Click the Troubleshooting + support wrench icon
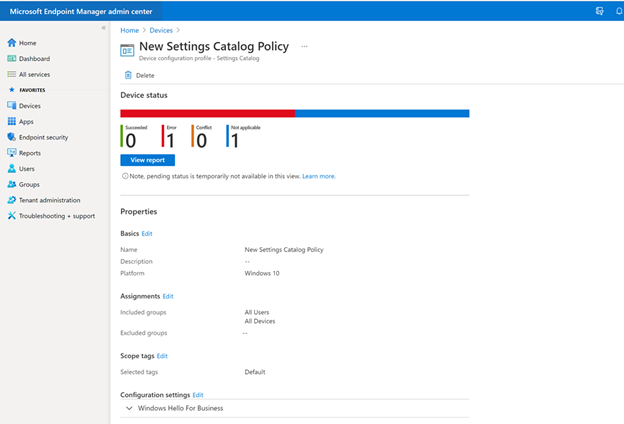This screenshot has height=424, width=624. (12, 216)
